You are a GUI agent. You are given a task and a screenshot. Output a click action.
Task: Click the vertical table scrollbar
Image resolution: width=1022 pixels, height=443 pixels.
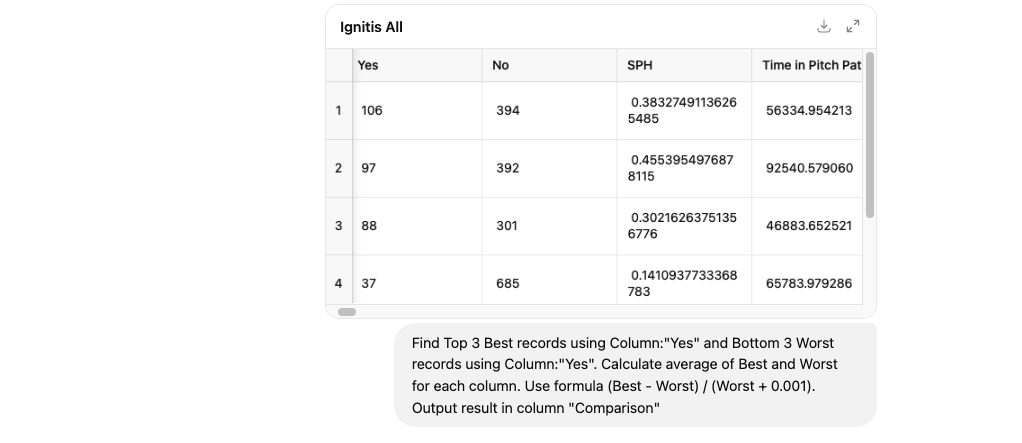pyautogui.click(x=869, y=136)
